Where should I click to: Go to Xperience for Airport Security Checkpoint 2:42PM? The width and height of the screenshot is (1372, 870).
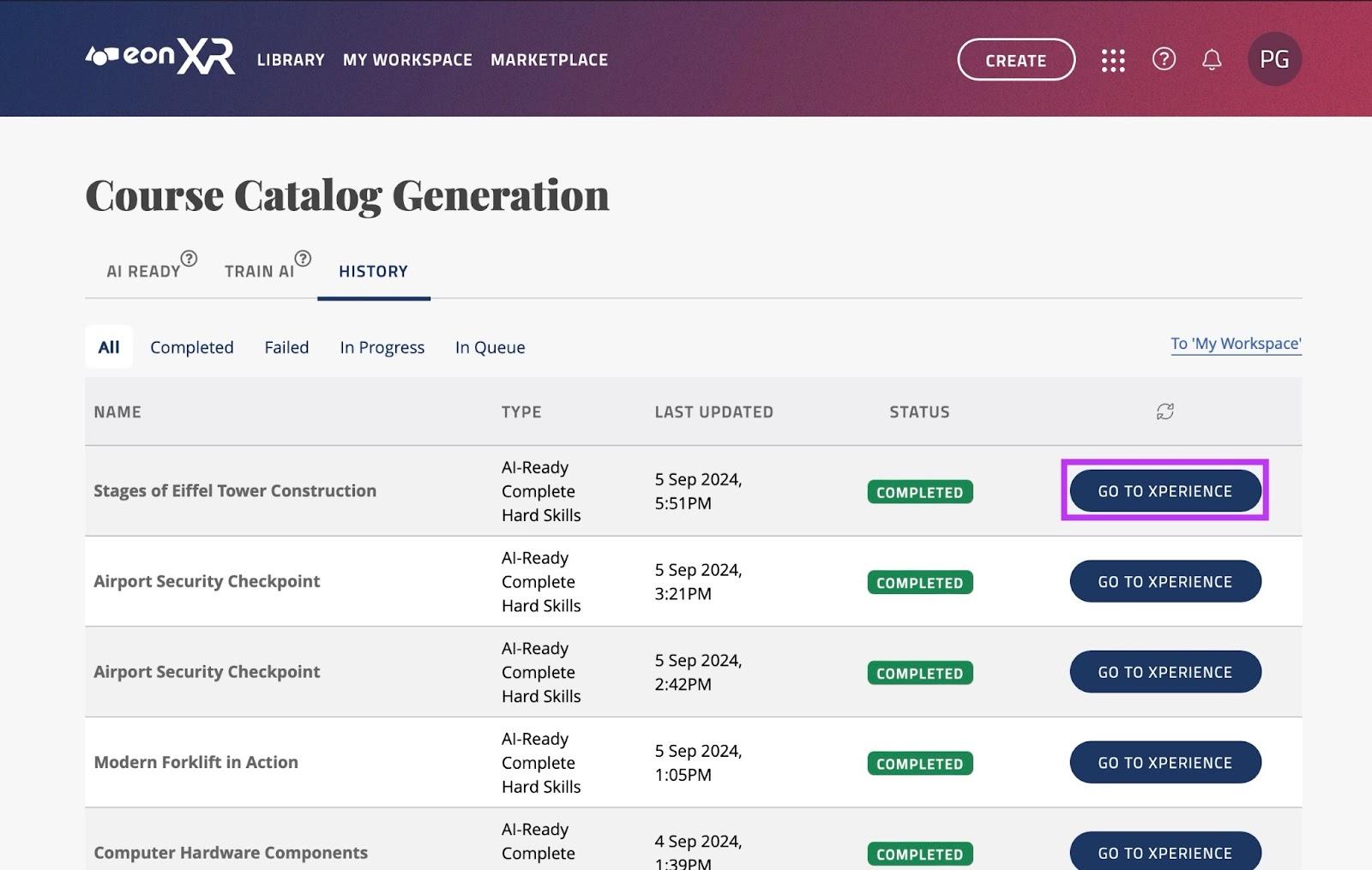(x=1165, y=672)
